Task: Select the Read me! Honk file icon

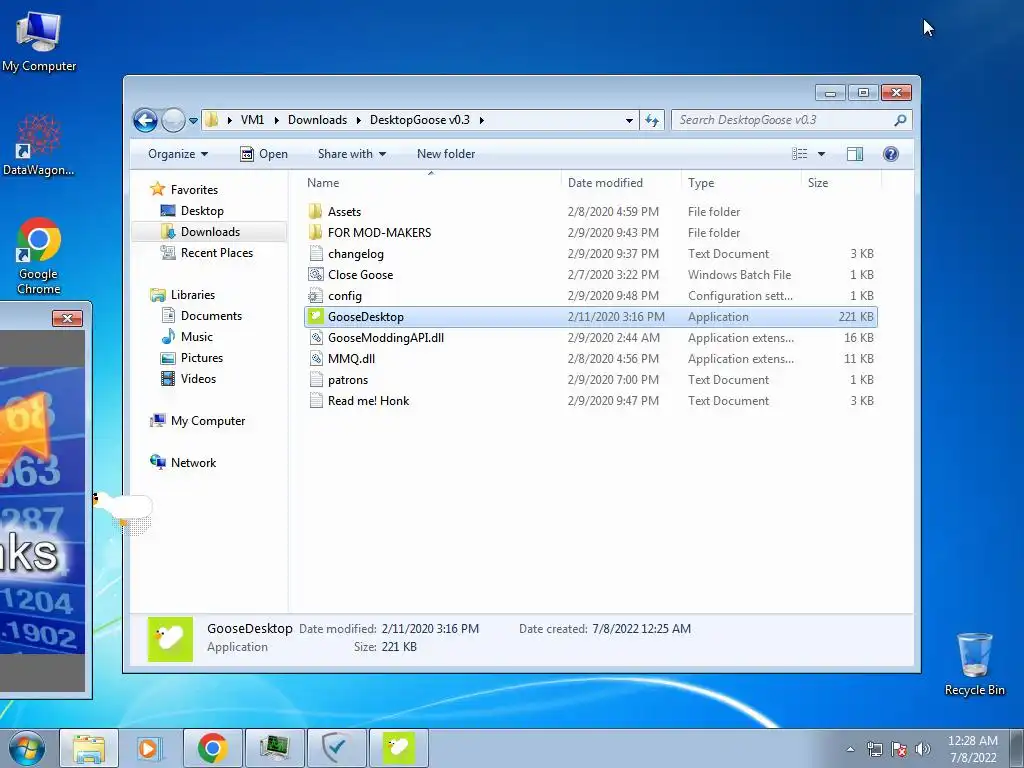Action: pos(316,400)
